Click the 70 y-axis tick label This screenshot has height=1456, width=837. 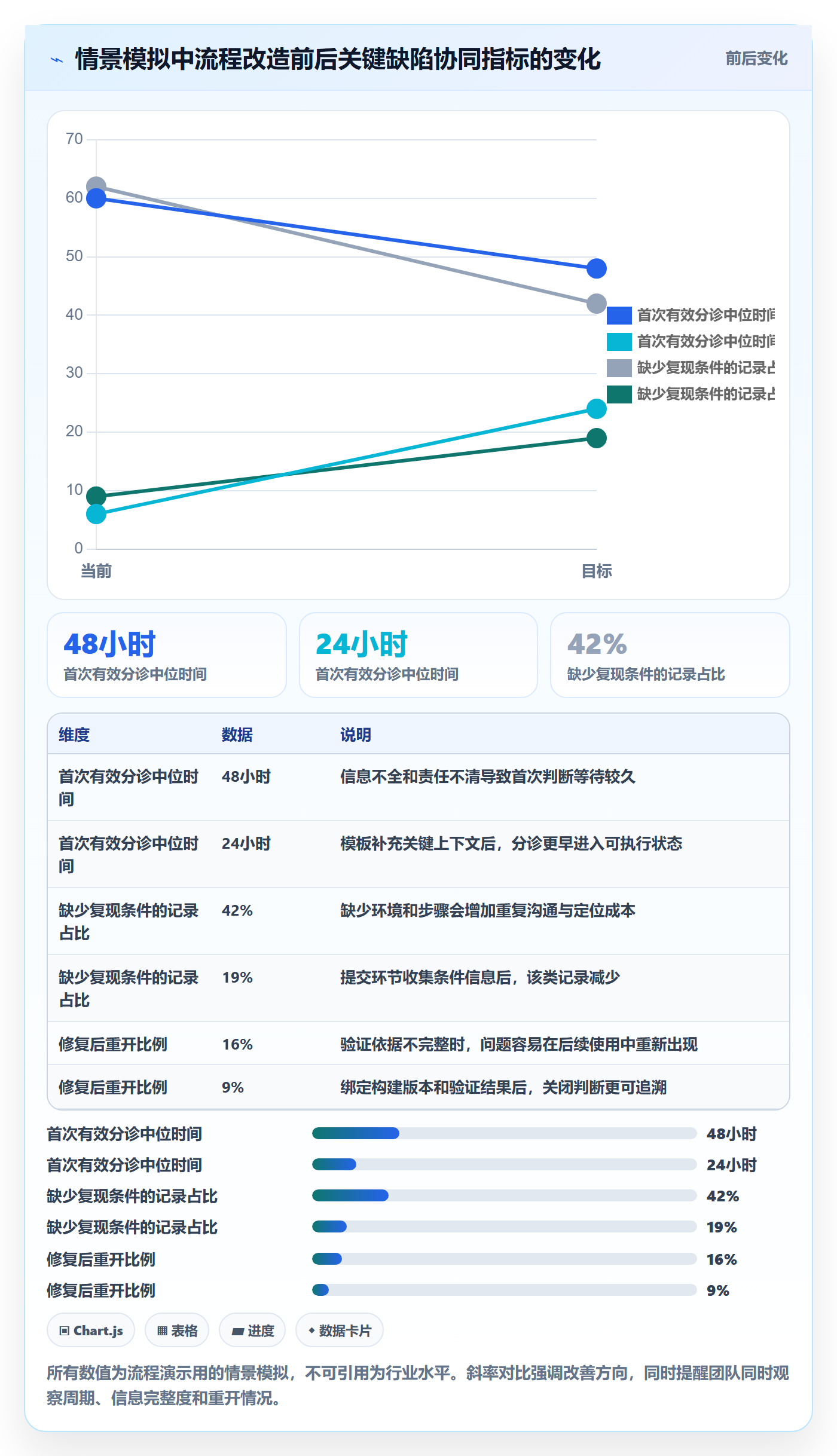[x=74, y=139]
